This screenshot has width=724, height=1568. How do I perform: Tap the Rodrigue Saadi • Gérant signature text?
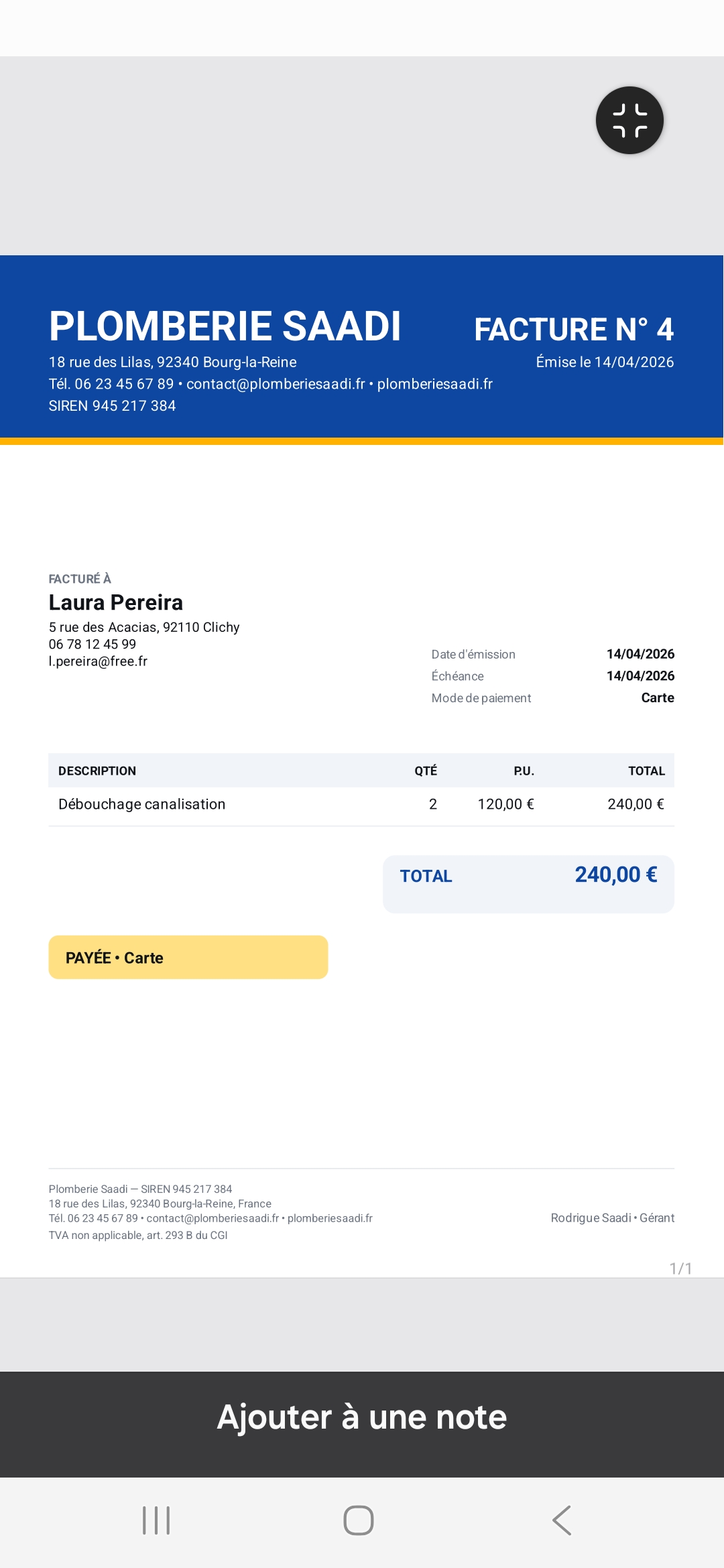(613, 1218)
